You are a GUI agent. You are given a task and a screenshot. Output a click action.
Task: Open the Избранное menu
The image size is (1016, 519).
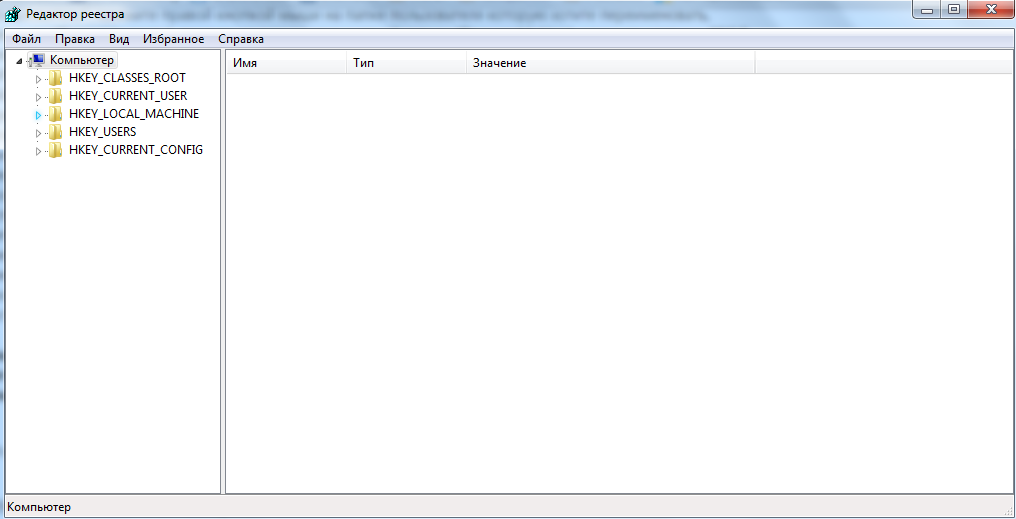[173, 39]
